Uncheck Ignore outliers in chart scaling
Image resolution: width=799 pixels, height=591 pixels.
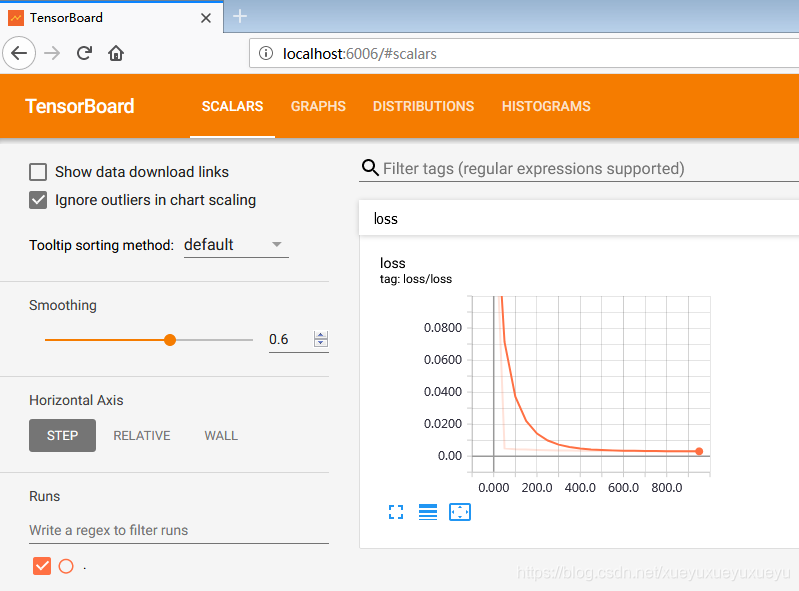click(38, 200)
